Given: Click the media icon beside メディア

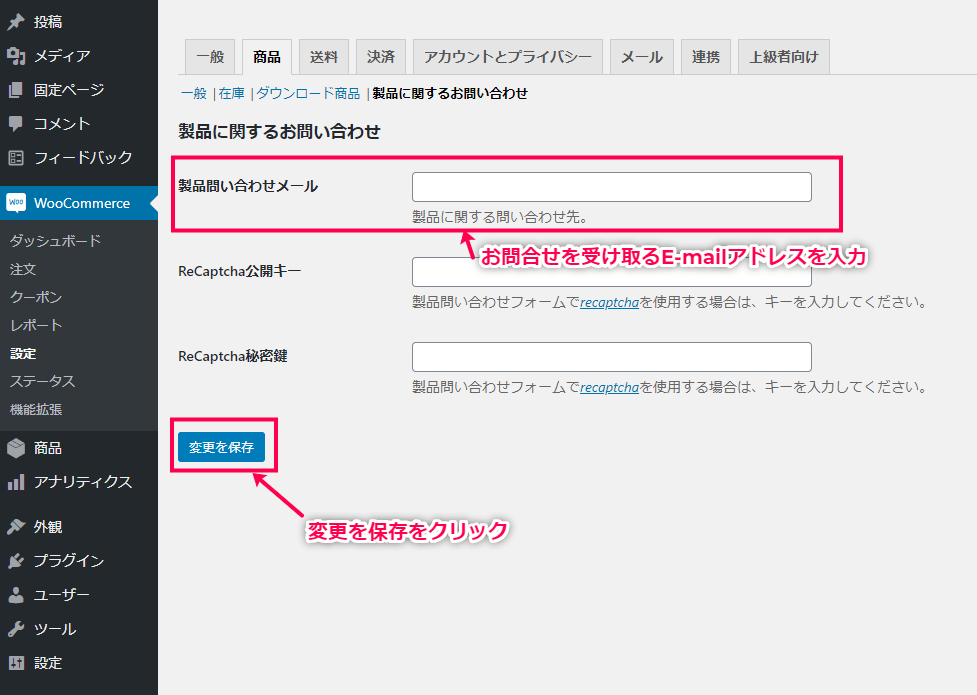Looking at the screenshot, I should (16, 56).
